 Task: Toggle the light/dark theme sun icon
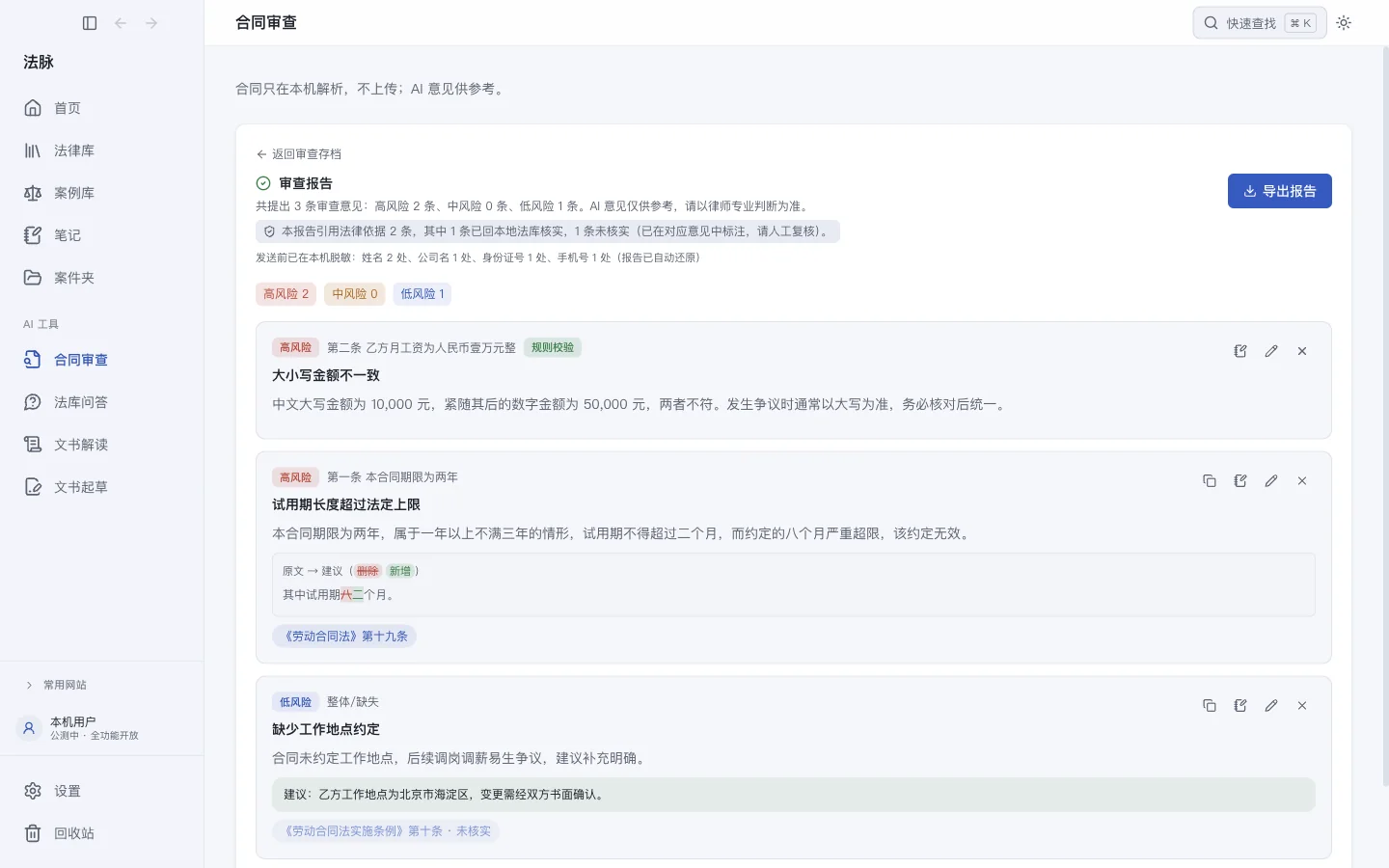pyautogui.click(x=1344, y=23)
